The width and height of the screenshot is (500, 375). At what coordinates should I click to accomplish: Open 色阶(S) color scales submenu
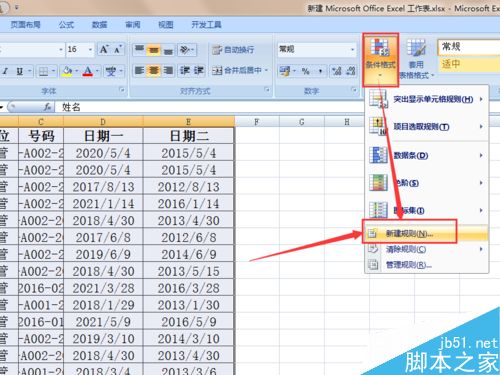pyautogui.click(x=427, y=183)
